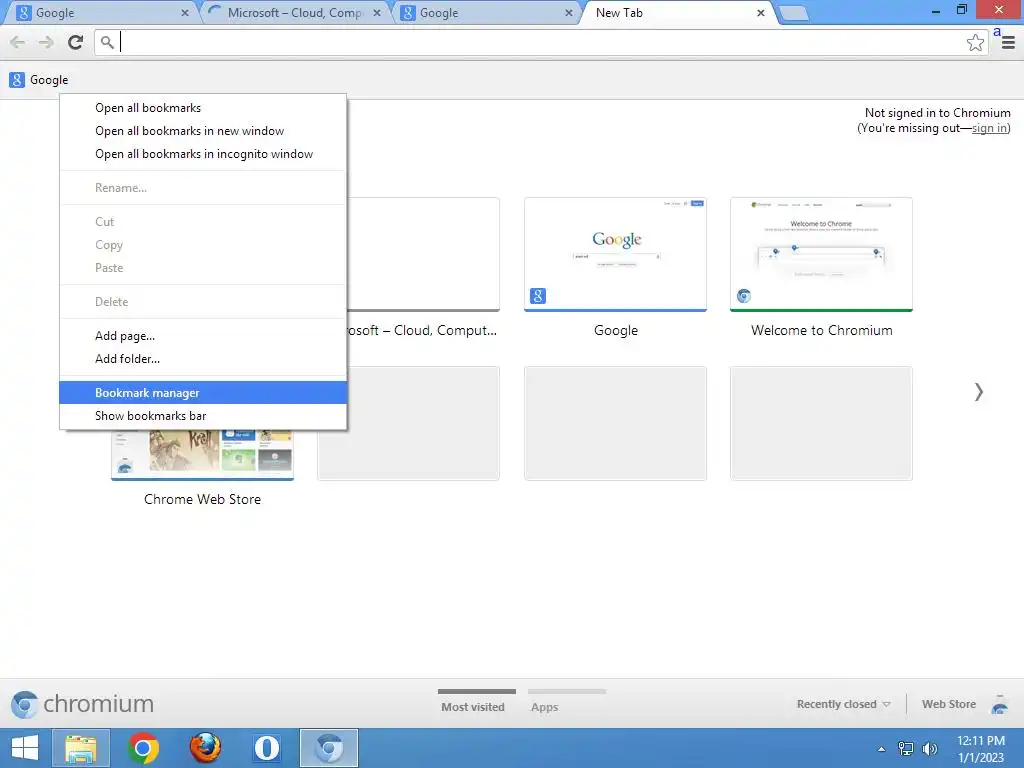Click the Google bookmark in bookmarks bar
The image size is (1024, 768).
[39, 80]
